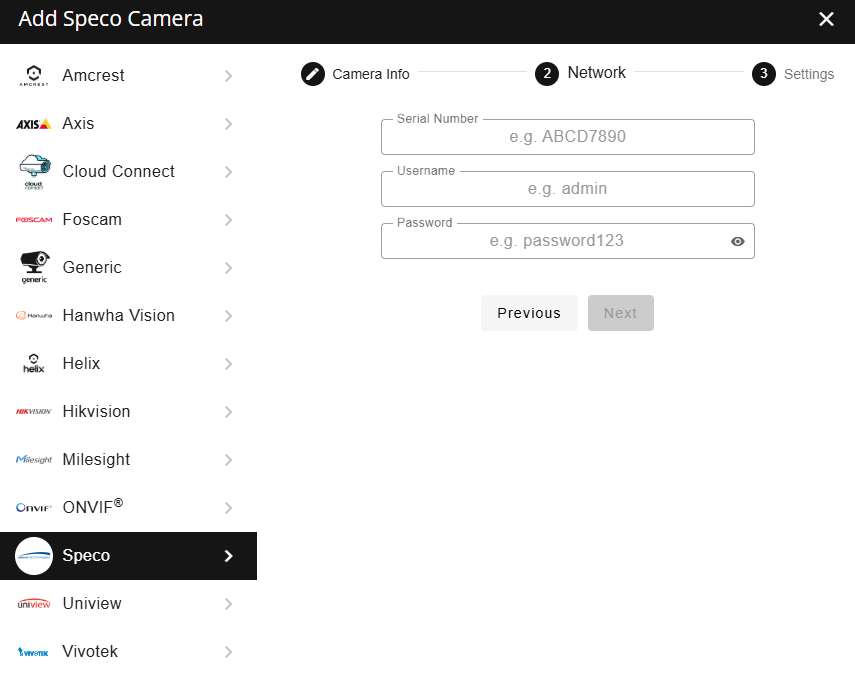Close the Add Speco Camera dialog
This screenshot has height=679, width=855.
(826, 19)
